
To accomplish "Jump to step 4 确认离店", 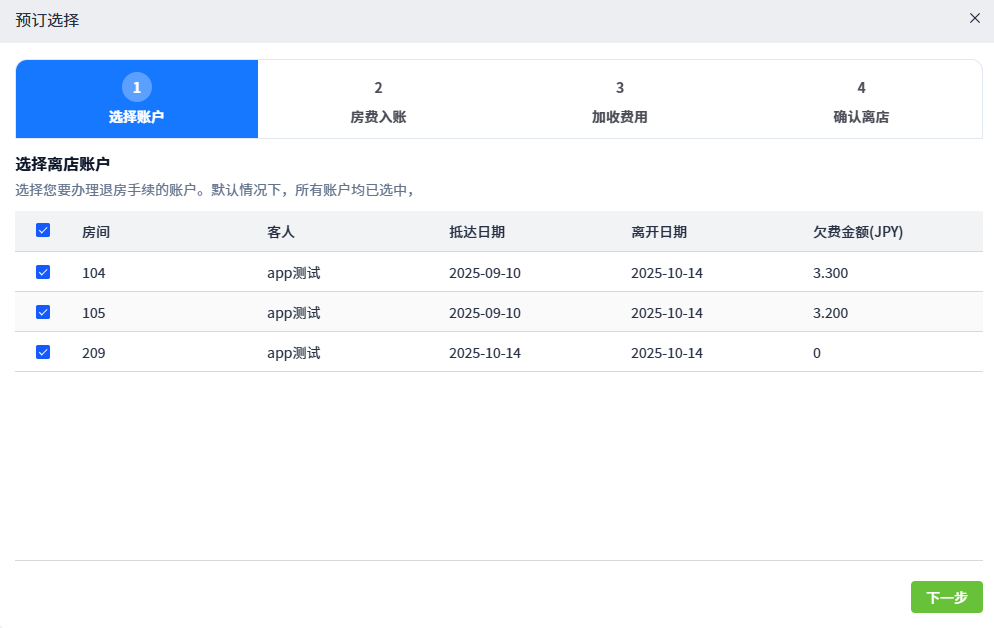I will (x=861, y=99).
